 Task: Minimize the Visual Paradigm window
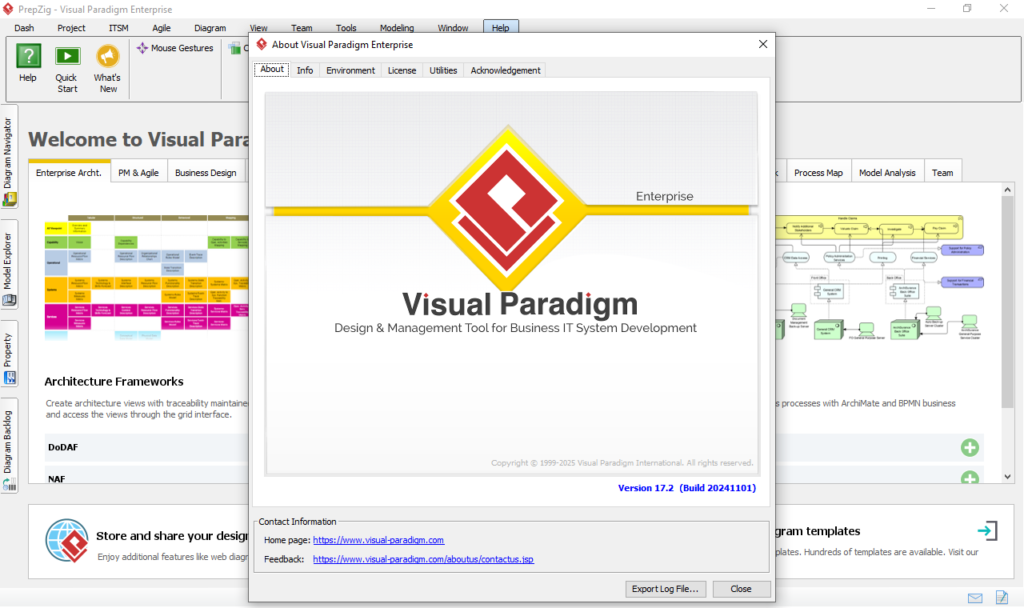[x=931, y=8]
